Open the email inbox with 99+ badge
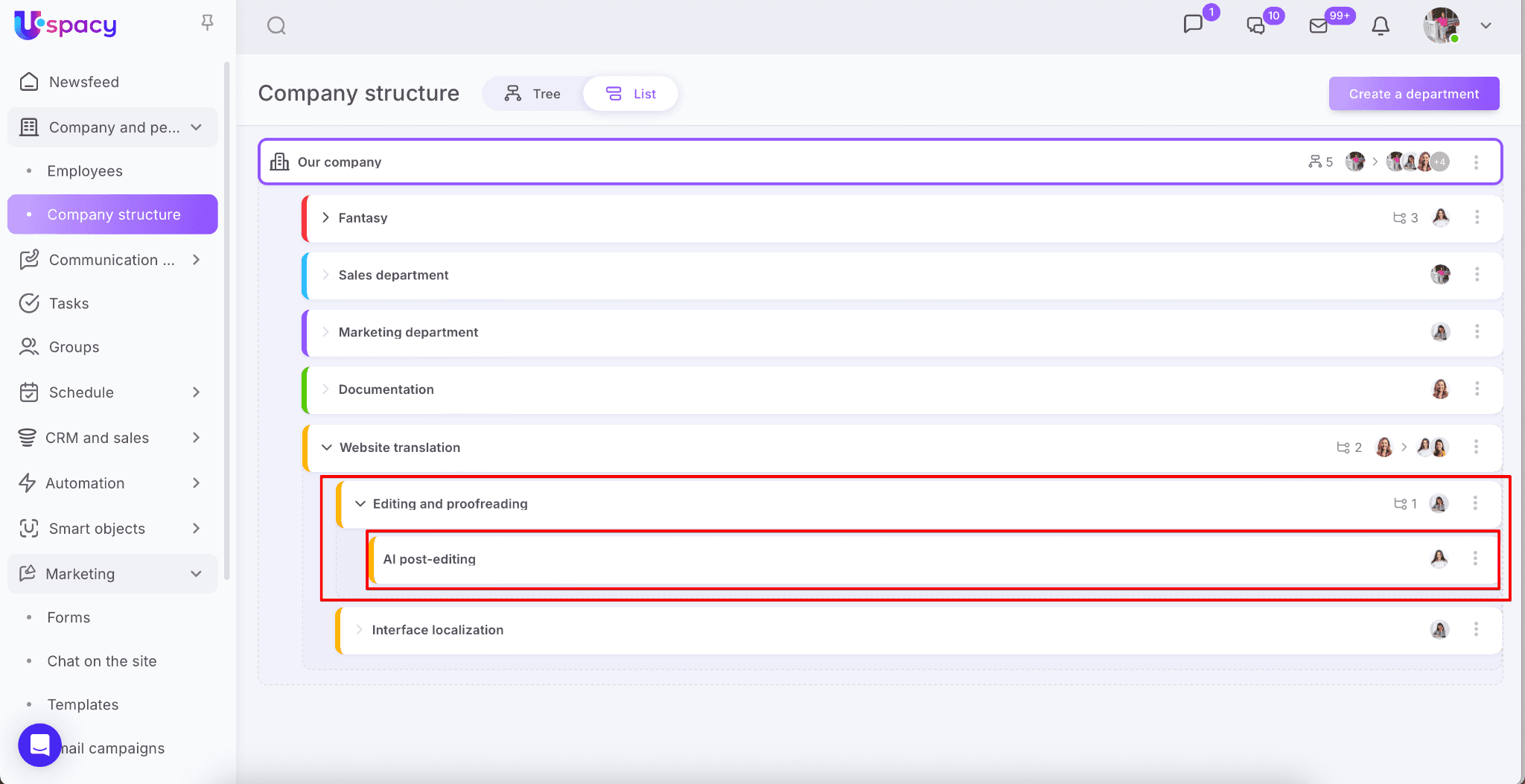1525x784 pixels. point(1319,26)
